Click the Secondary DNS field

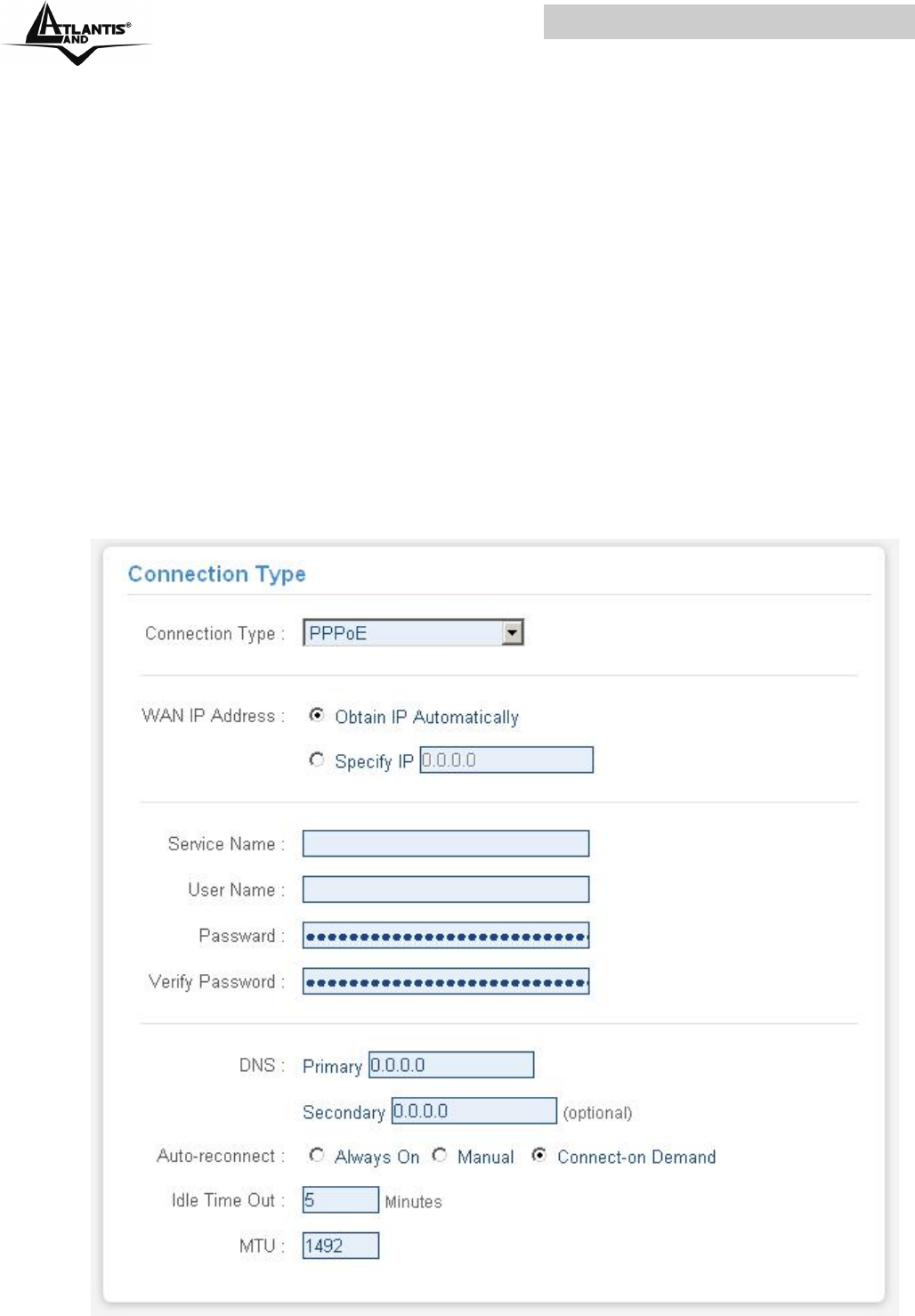pos(474,1111)
